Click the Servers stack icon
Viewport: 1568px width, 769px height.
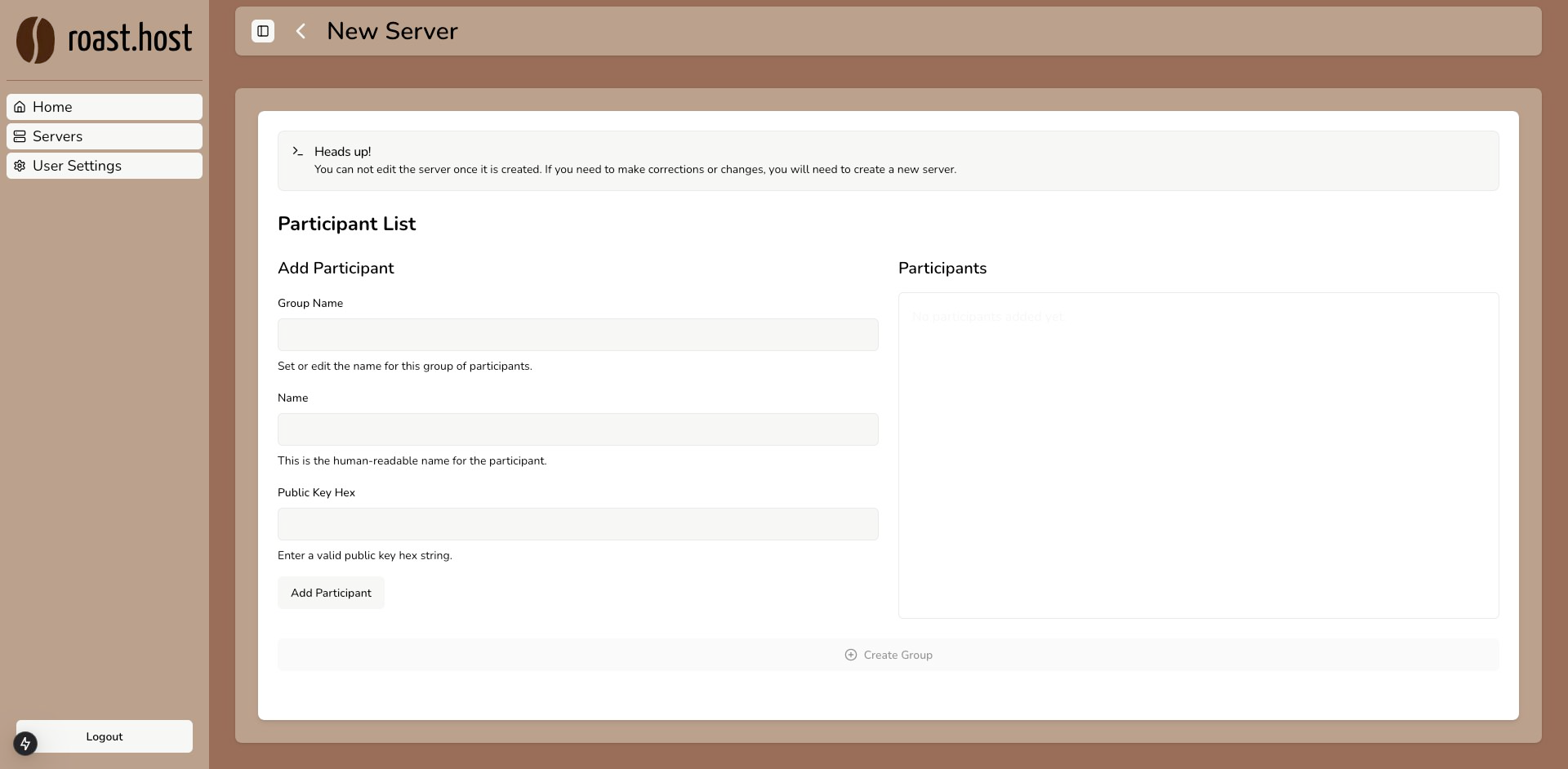[20, 136]
